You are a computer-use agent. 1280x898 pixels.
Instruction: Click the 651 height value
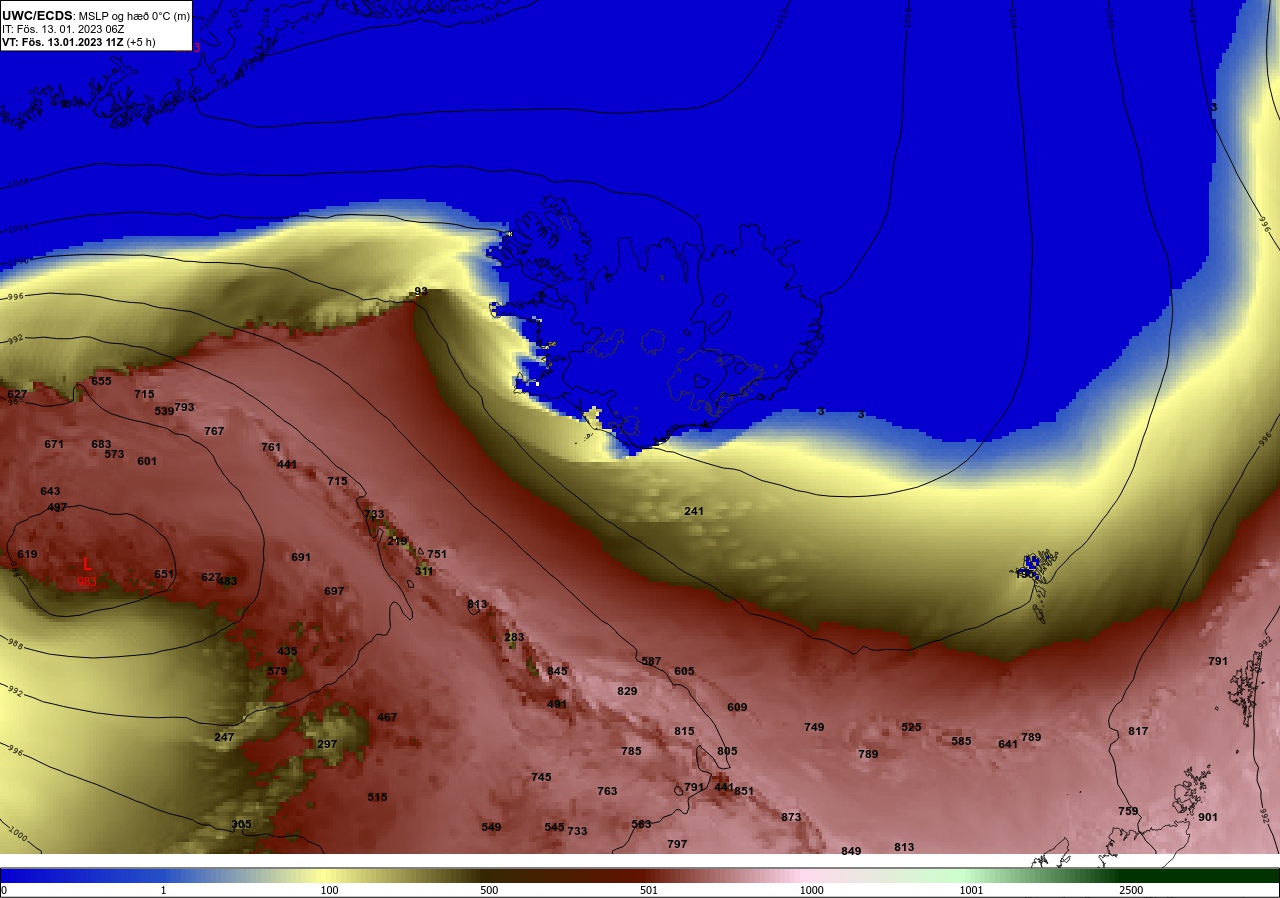tap(164, 574)
